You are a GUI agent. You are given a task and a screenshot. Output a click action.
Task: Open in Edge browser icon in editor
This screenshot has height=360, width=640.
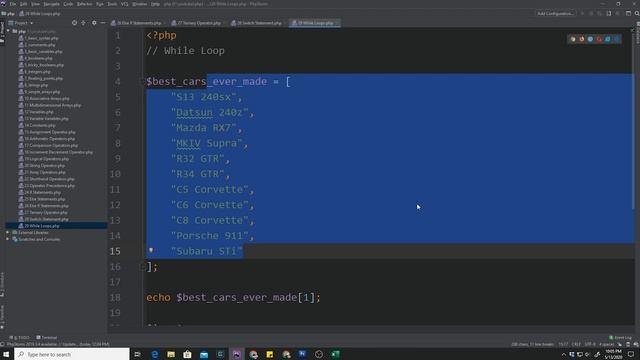point(617,39)
